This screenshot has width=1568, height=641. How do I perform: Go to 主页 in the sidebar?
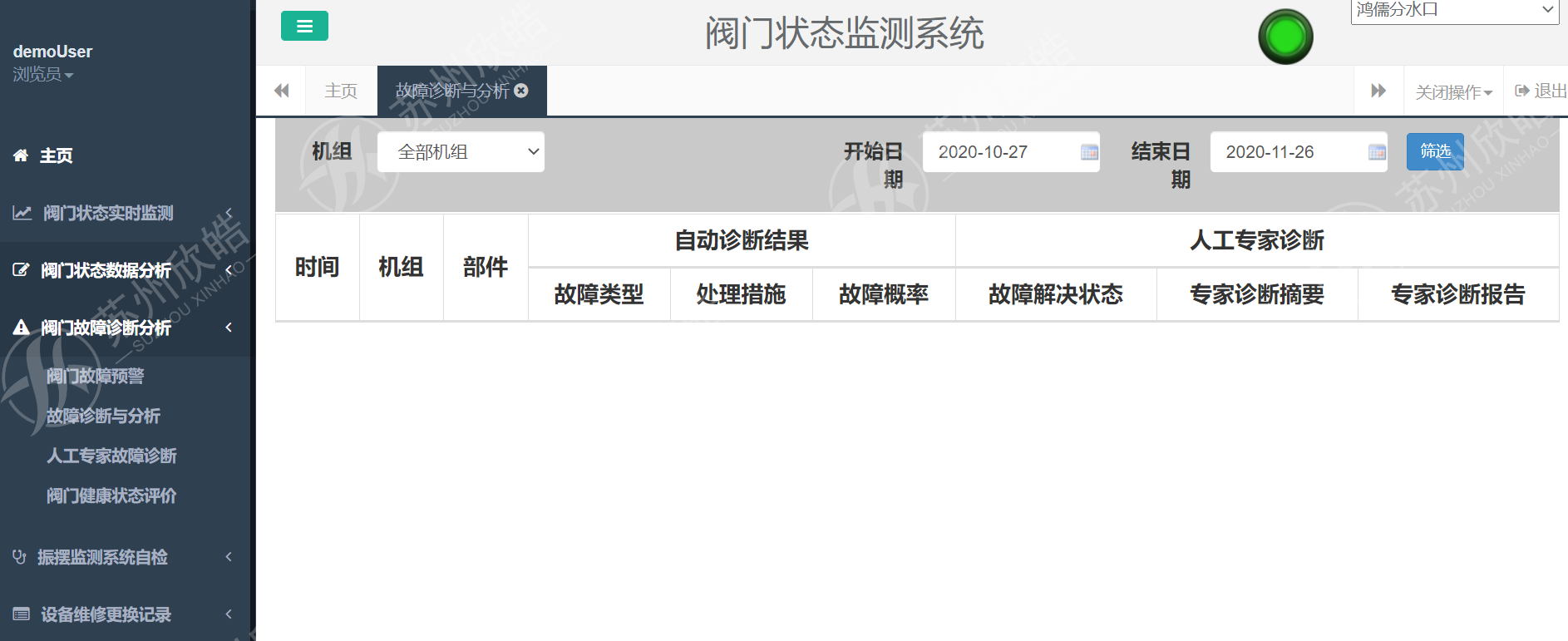56,155
